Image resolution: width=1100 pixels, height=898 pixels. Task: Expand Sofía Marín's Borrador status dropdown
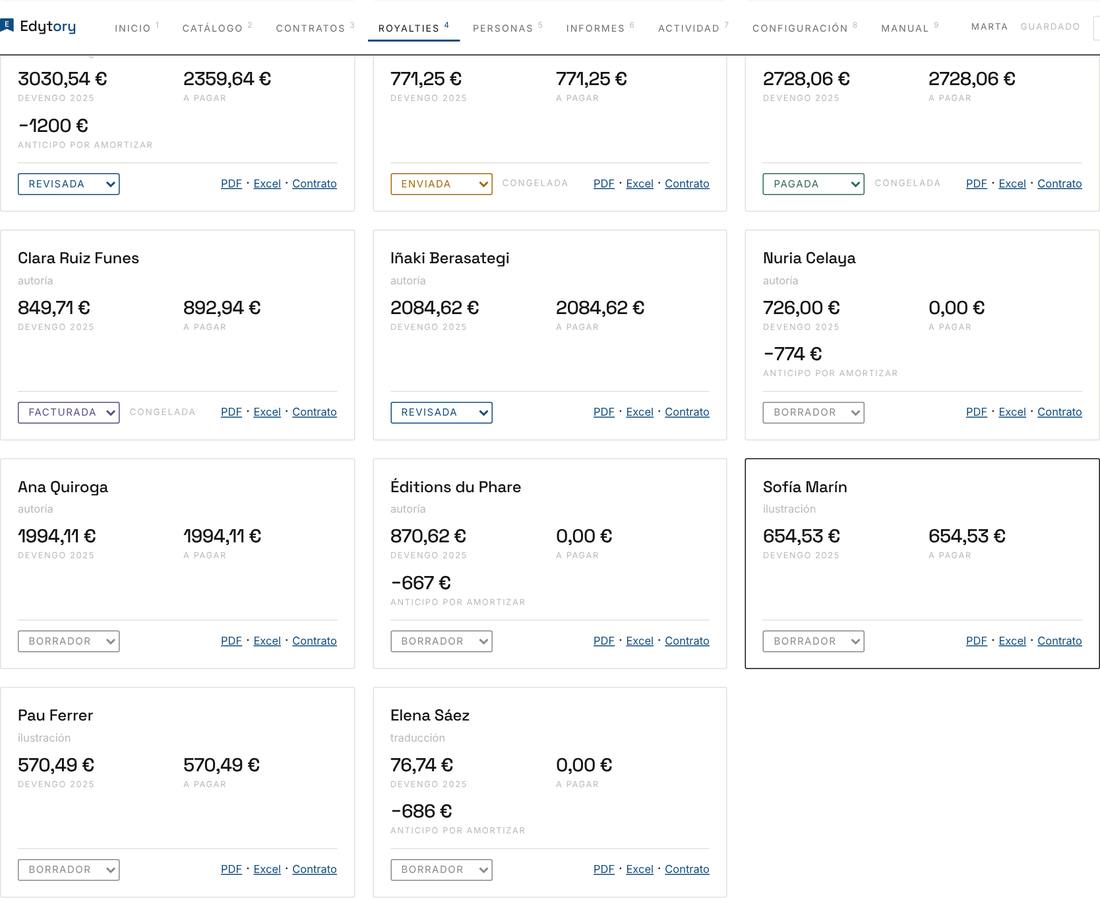(x=813, y=641)
